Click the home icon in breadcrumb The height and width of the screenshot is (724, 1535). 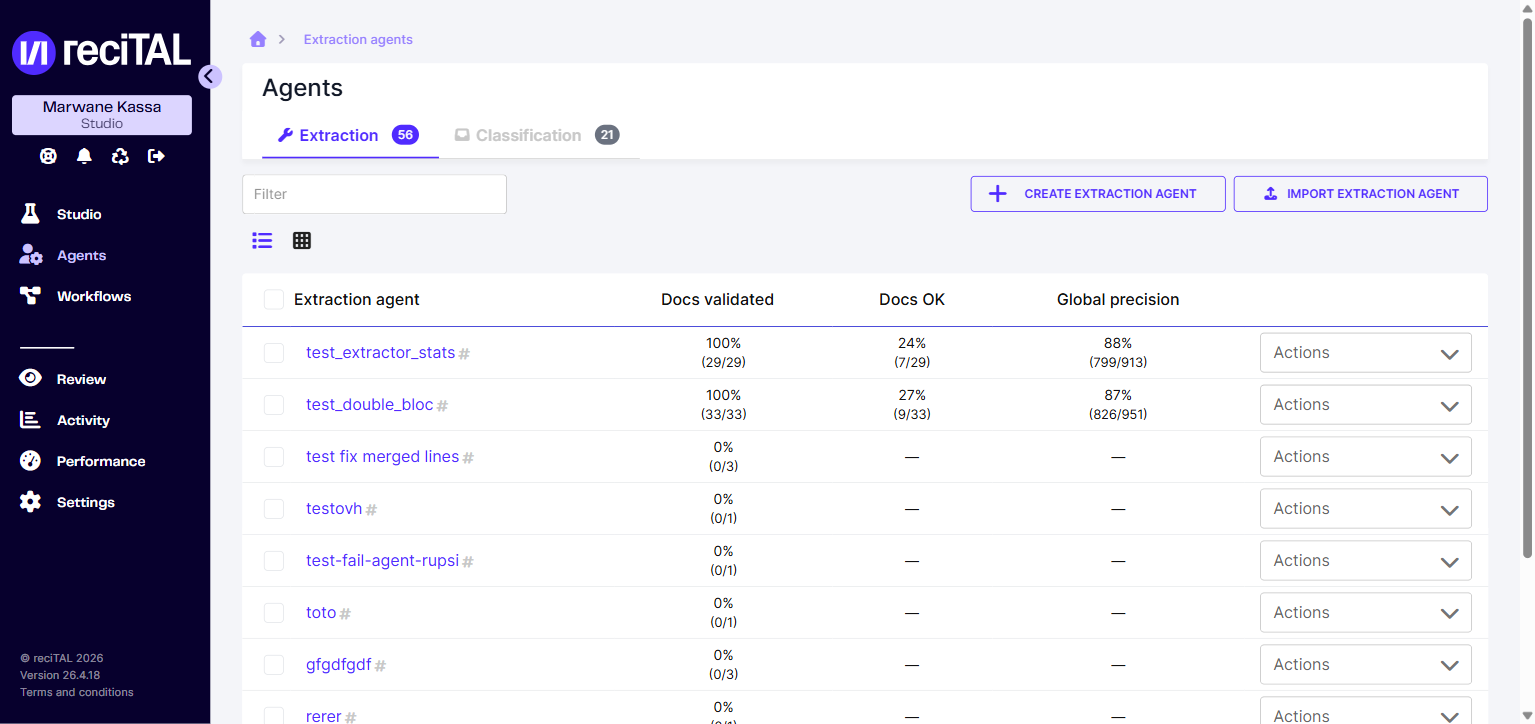tap(258, 39)
